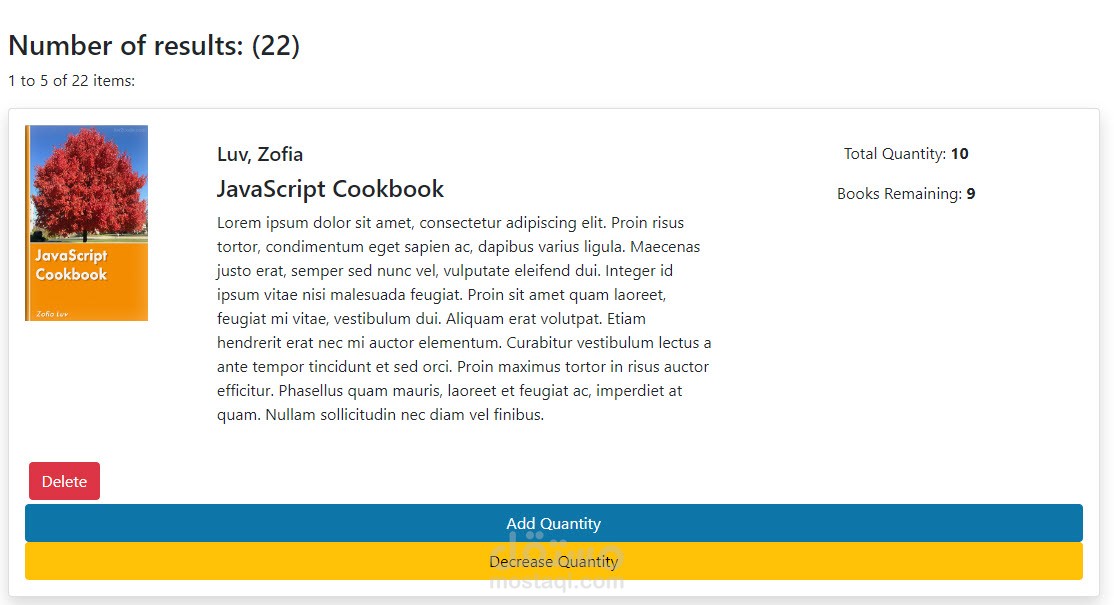Click the Lorem ipsum book description paragraph

464,318
